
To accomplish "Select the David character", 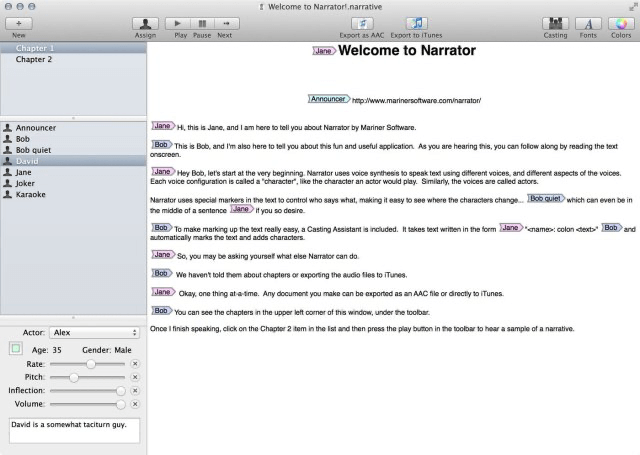I will tap(73, 161).
